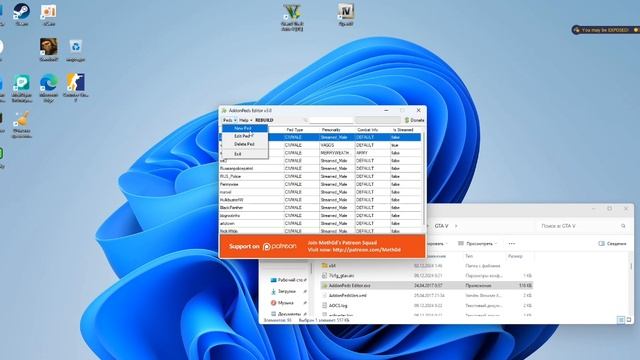Select the desktop shortcut with a face portrait
The width and height of the screenshot is (640, 360).
(49, 50)
